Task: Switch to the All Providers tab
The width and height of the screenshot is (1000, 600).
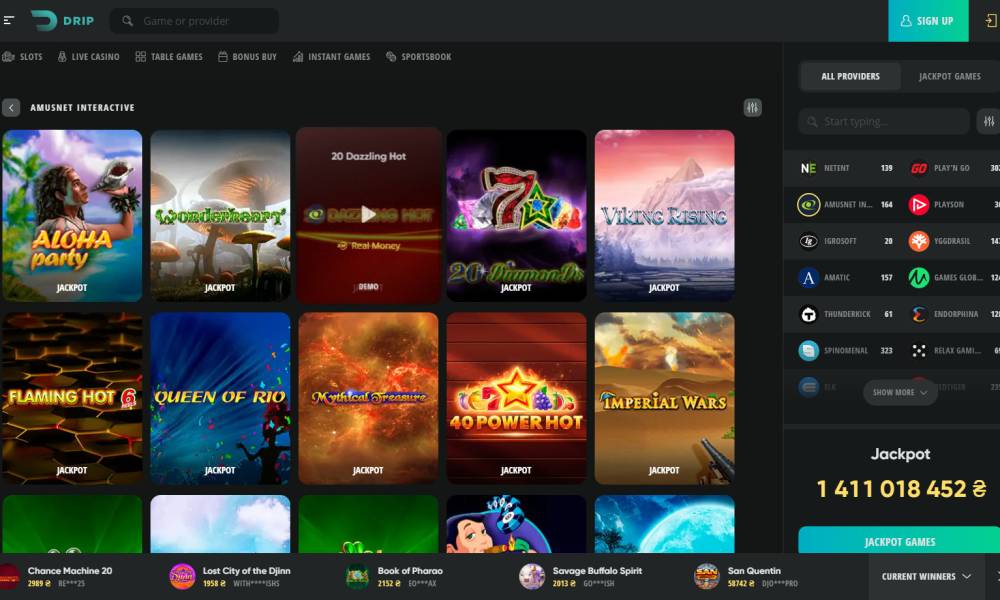Action: tap(850, 77)
